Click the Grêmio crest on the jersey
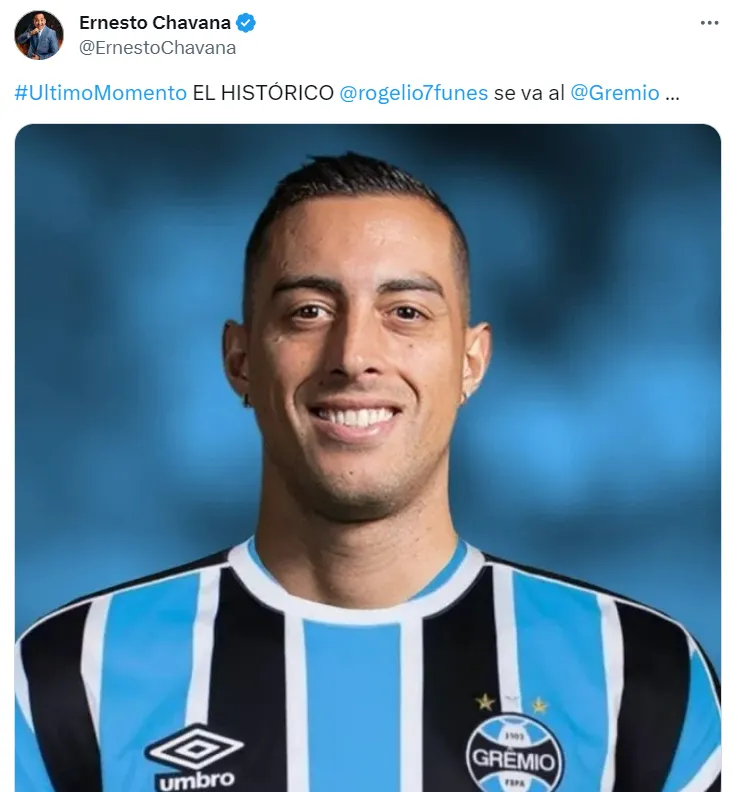Image resolution: width=738 pixels, height=792 pixels. (513, 753)
